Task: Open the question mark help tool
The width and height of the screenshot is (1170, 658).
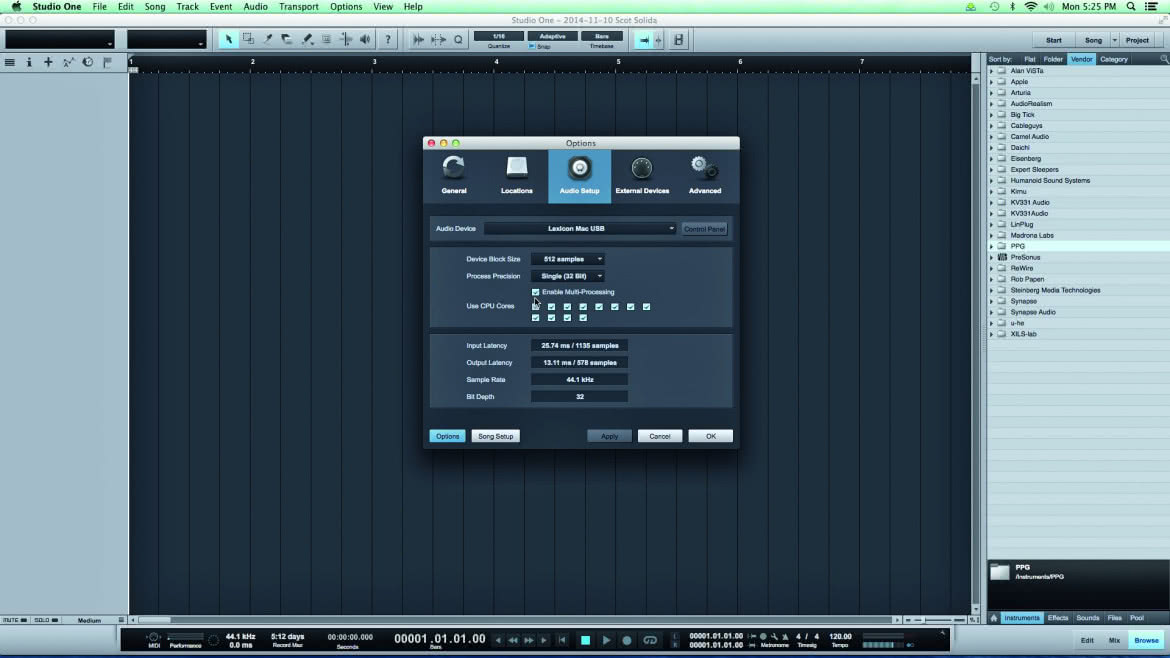Action: [388, 40]
